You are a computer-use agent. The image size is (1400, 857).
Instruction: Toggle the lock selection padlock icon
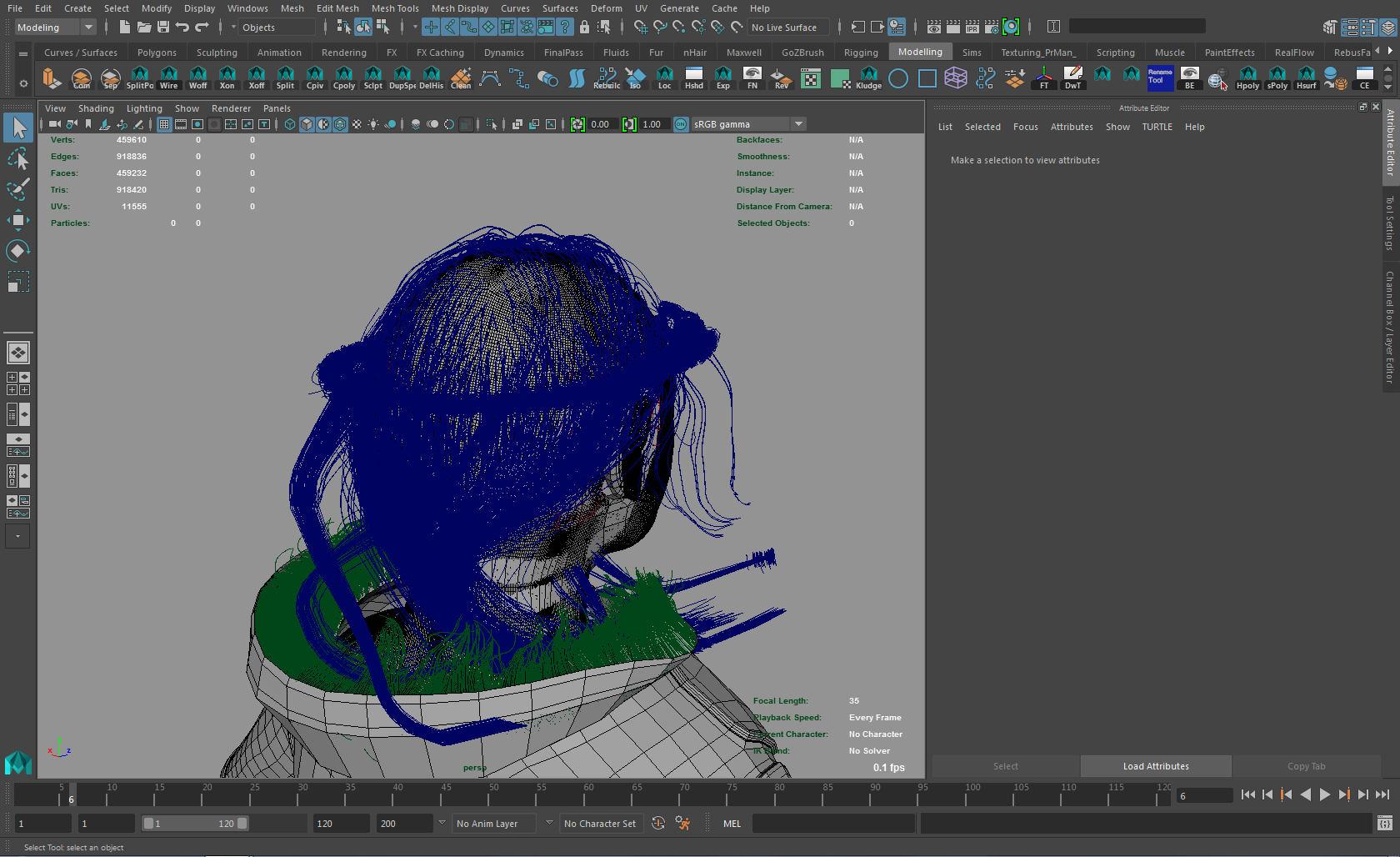click(584, 28)
